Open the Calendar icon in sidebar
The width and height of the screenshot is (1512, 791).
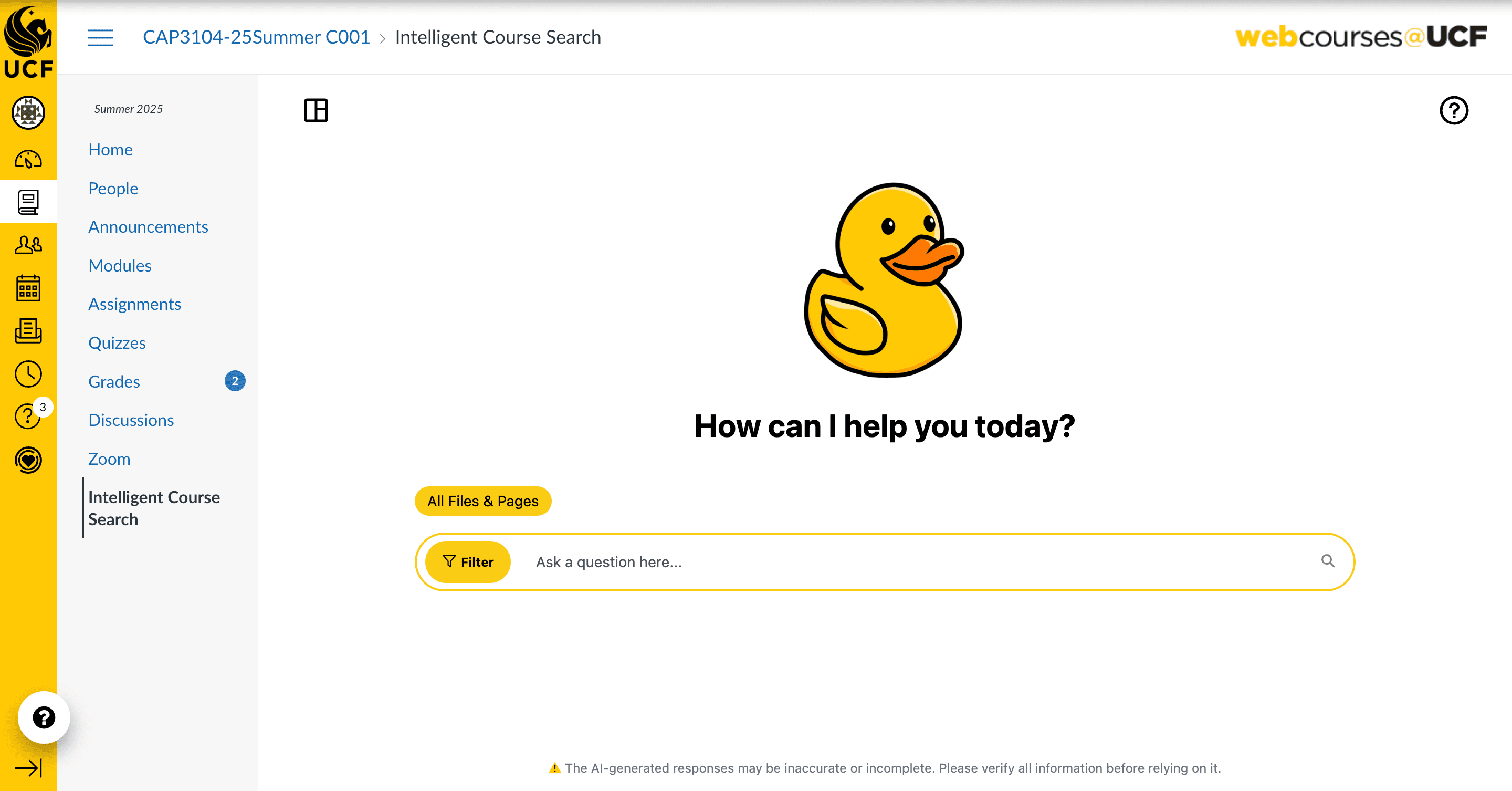28,288
